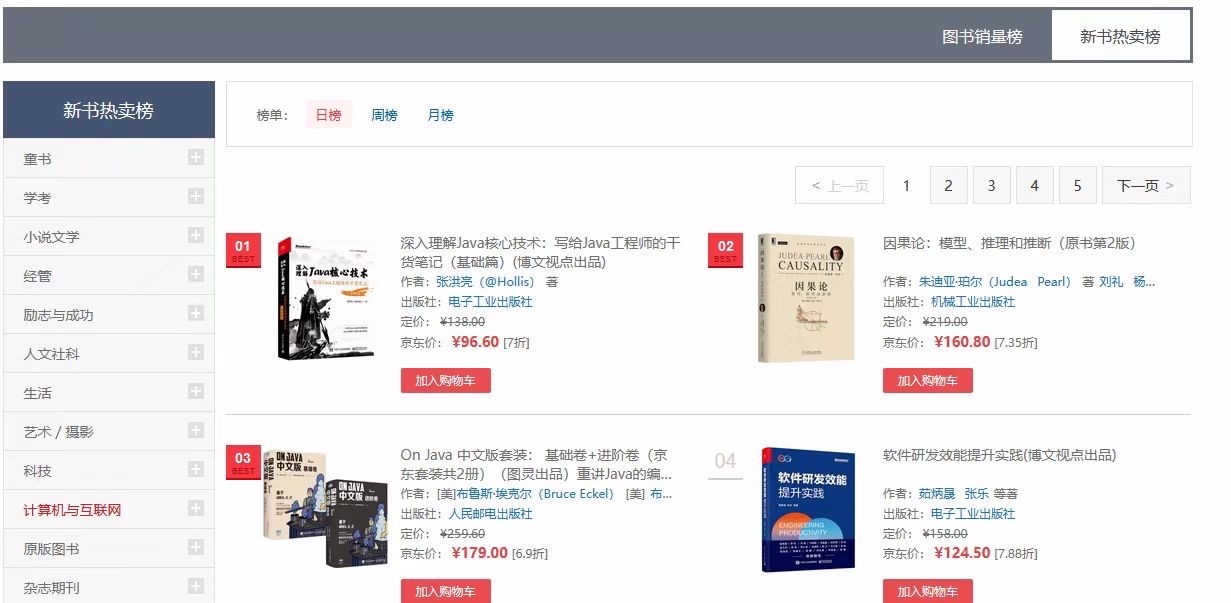
Task: Select the 日榜 ranking filter
Action: click(x=328, y=115)
